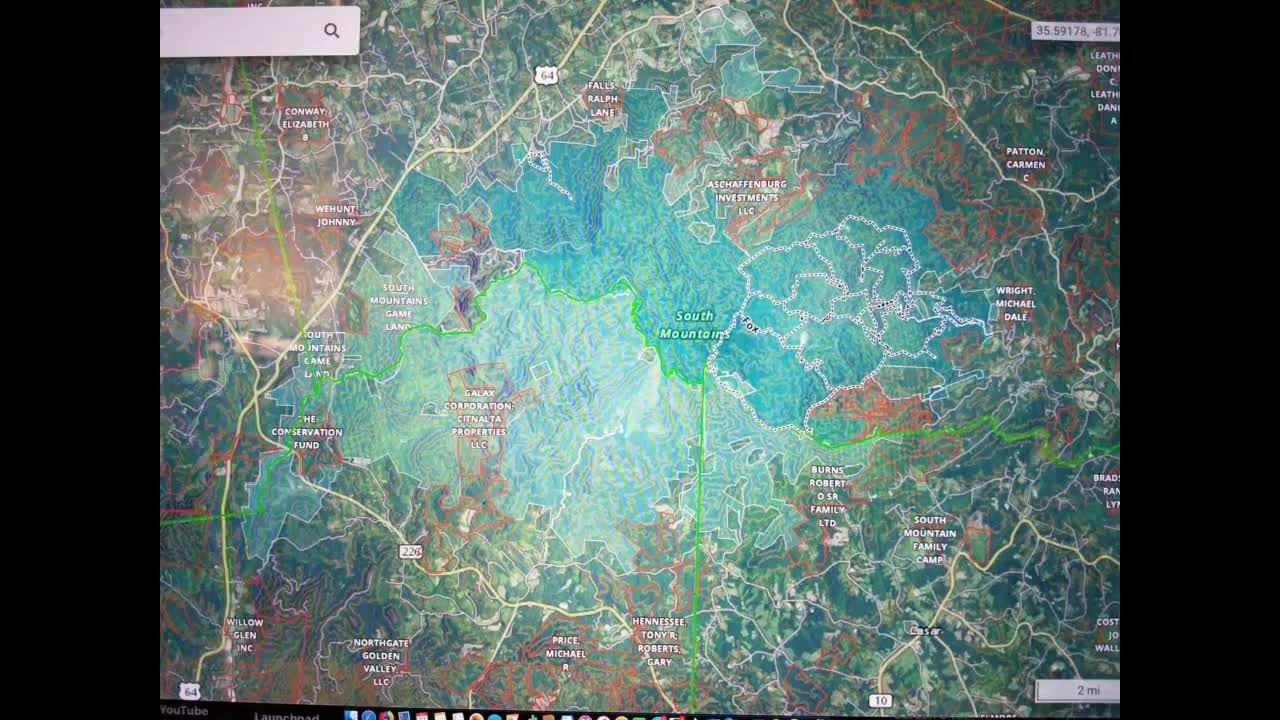Screen dimensions: 1280x720
Task: Select the PRICE, MICHAEL R parcel label
Action: 565,653
